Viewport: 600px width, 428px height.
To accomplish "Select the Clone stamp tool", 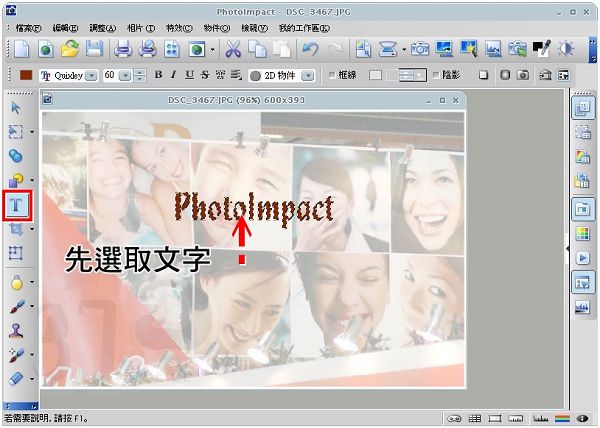I will point(16,330).
